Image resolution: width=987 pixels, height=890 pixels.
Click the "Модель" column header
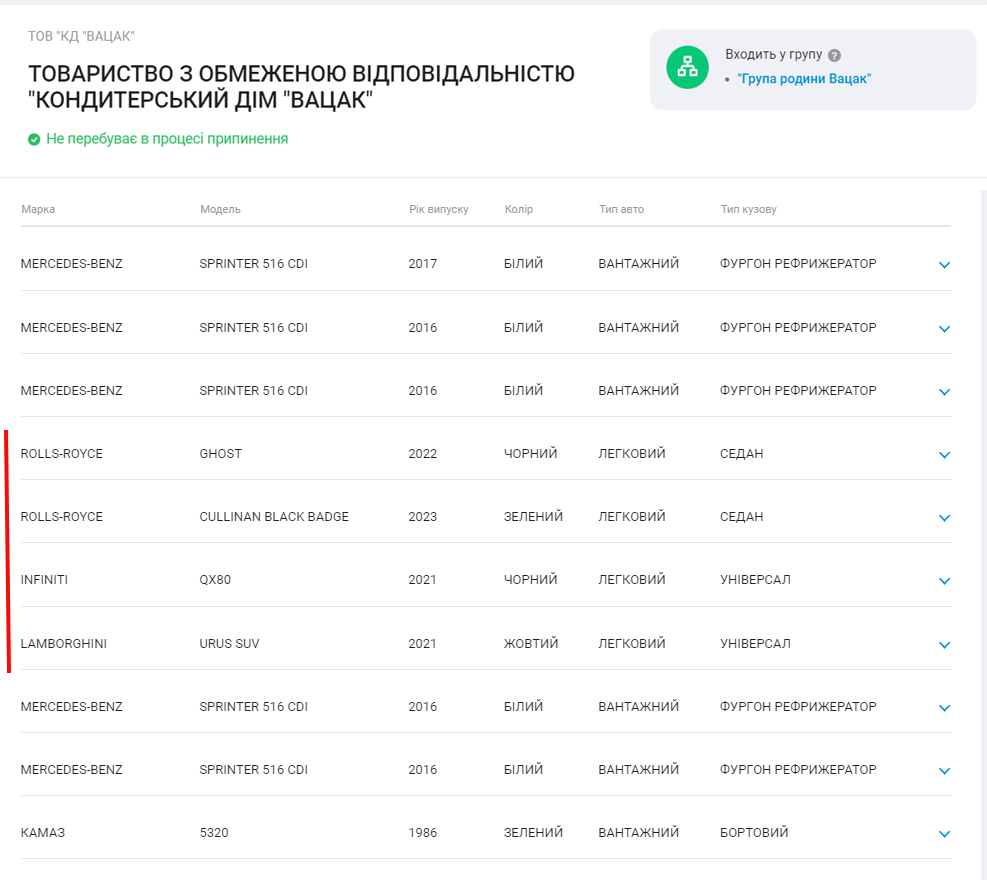click(220, 209)
